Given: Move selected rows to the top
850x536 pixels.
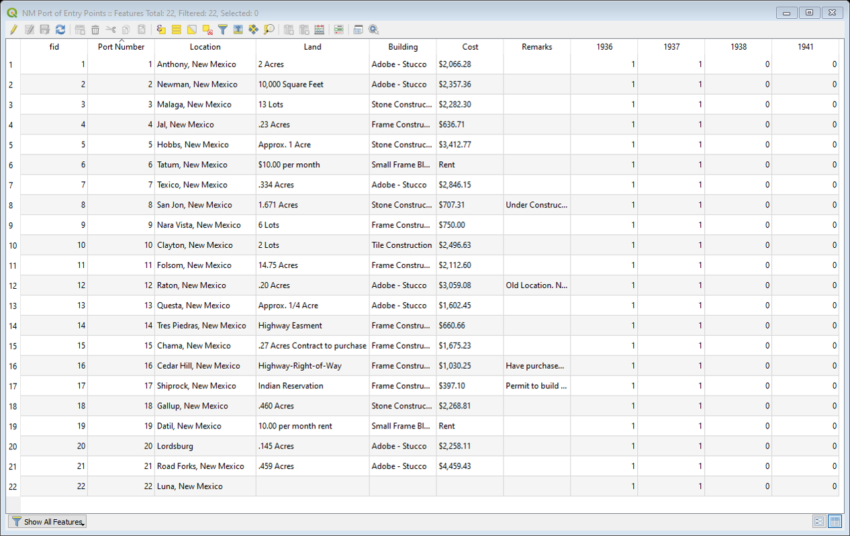Looking at the screenshot, I should coord(238,30).
